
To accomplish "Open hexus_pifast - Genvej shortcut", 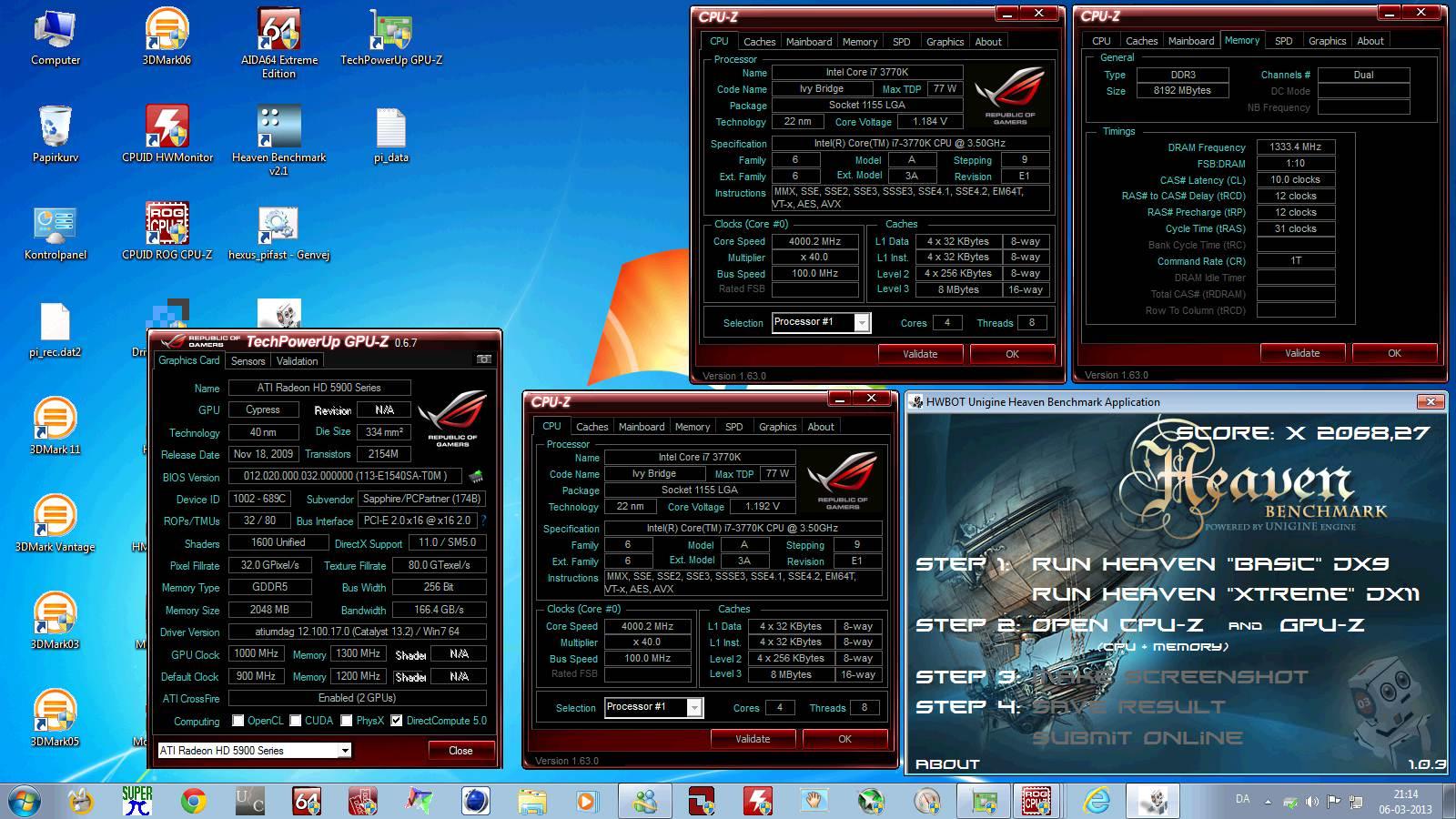I will [x=278, y=233].
